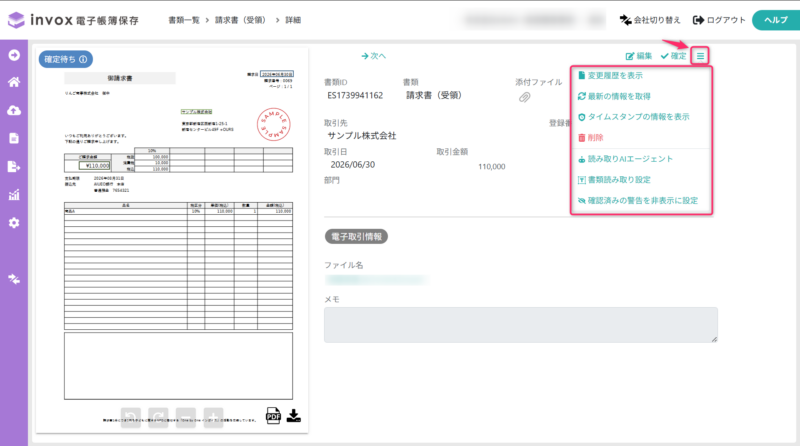Viewport: 800px width, 446px height.
Task: Open the PDF icon under preview
Action: (x=273, y=416)
